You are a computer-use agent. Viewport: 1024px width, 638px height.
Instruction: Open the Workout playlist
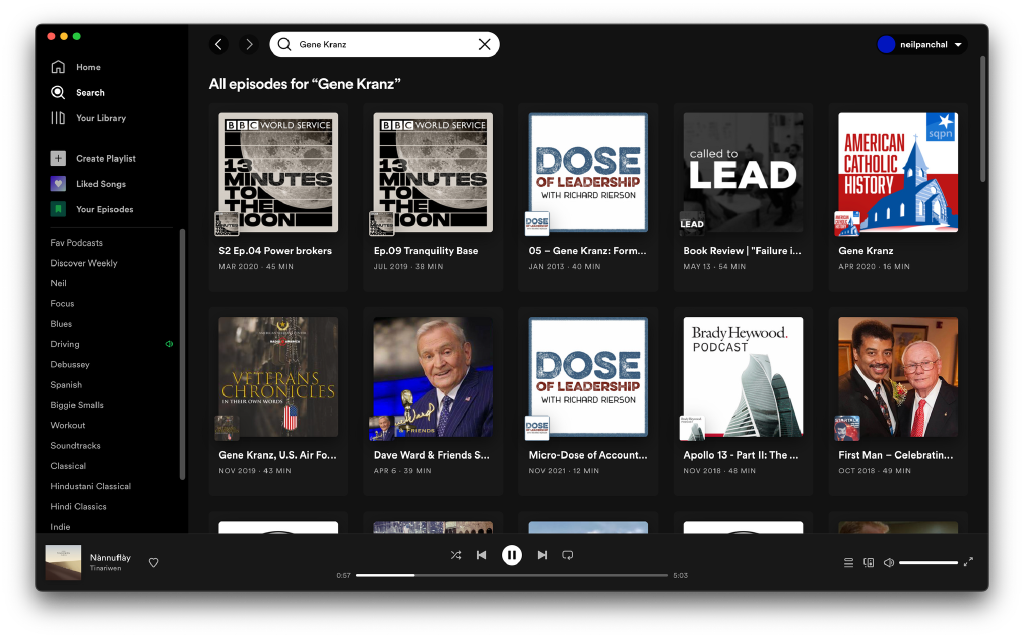(68, 425)
